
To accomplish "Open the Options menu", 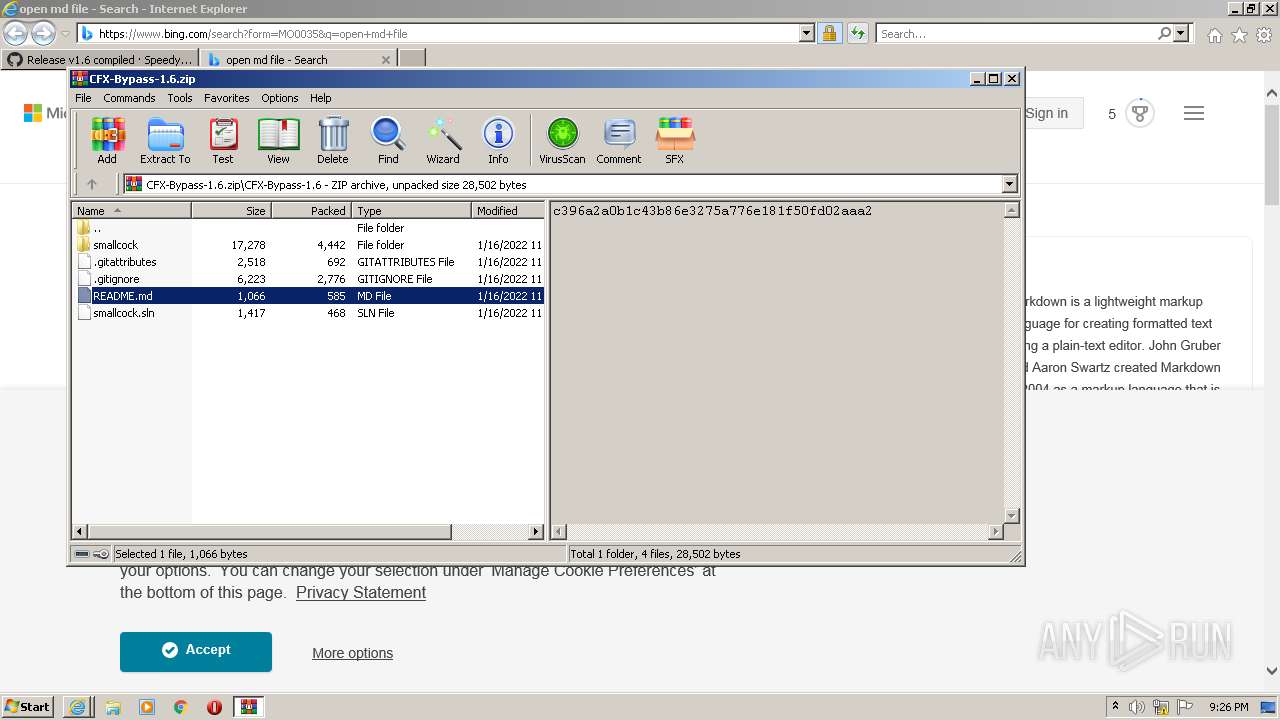I will pyautogui.click(x=280, y=98).
